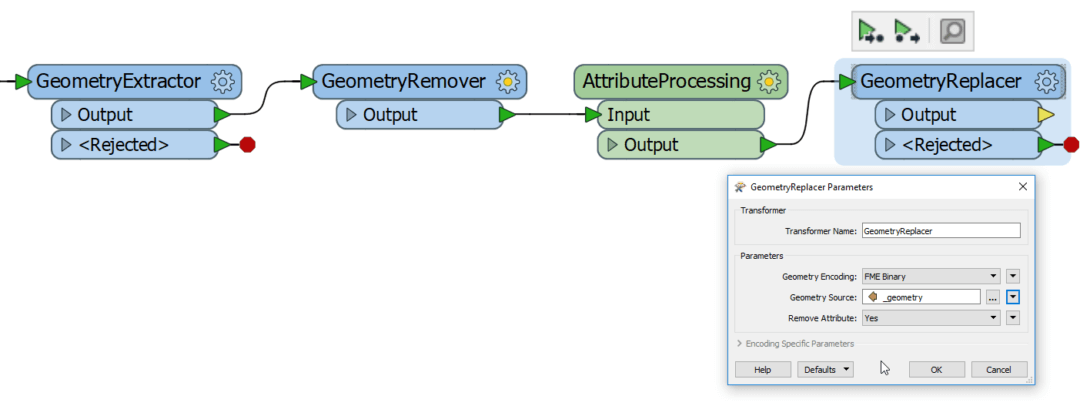This screenshot has width=1080, height=406.
Task: Click Run From This transformer icon
Action: coord(906,31)
